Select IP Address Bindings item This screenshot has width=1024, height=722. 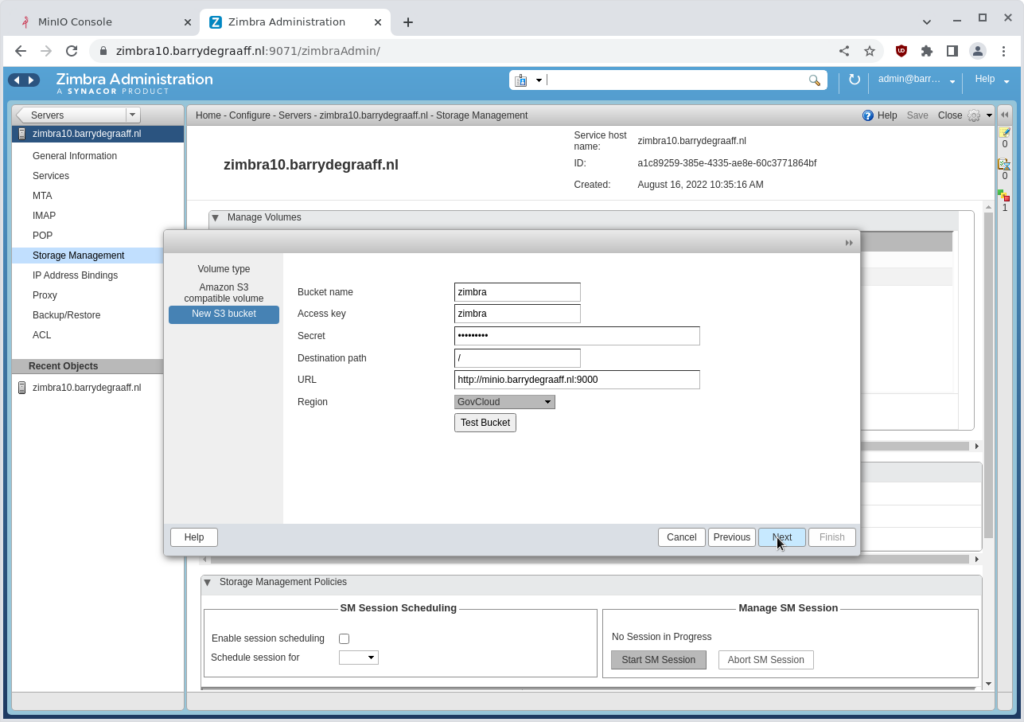[75, 275]
